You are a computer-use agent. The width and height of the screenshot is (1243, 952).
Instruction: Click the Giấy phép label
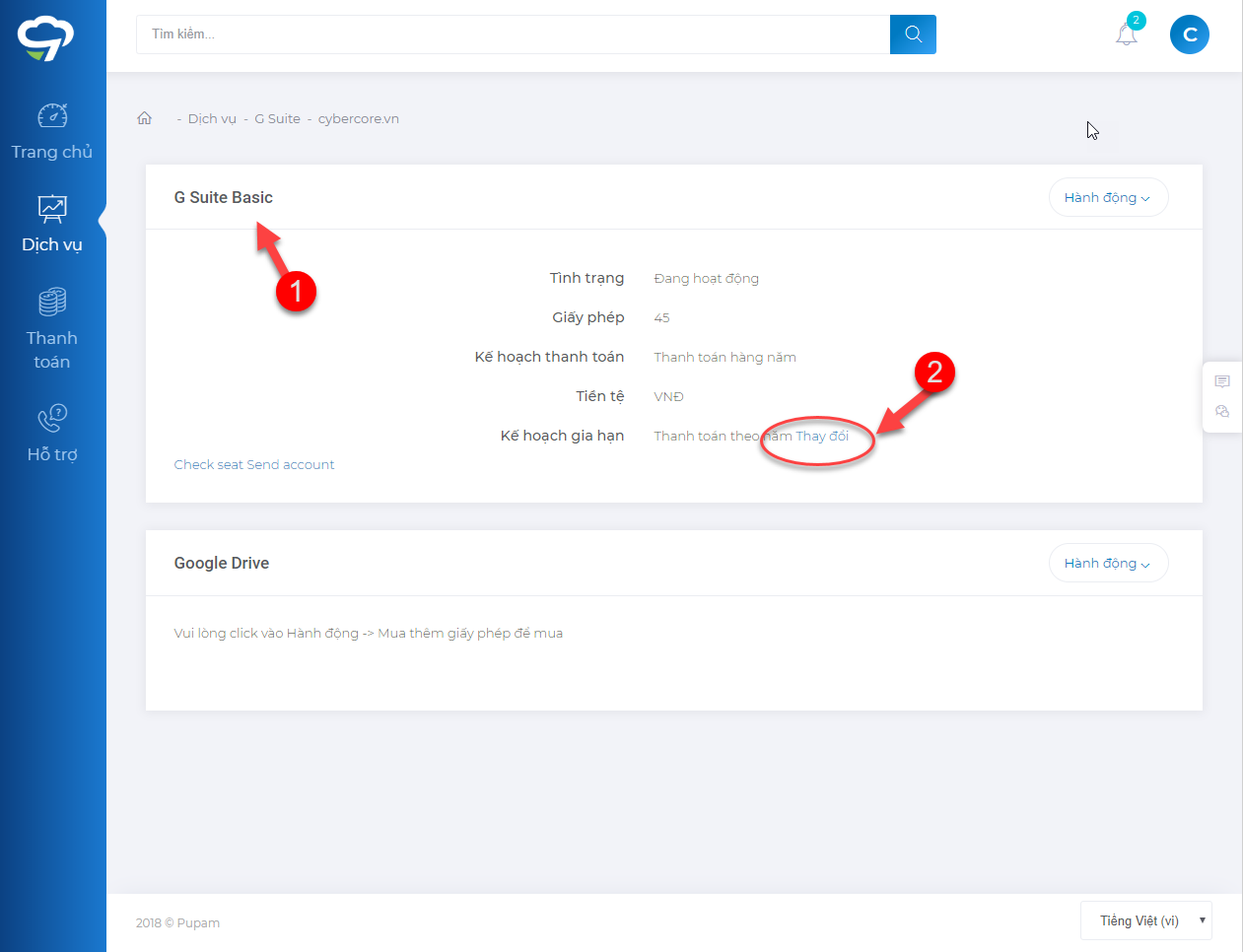pyautogui.click(x=588, y=317)
